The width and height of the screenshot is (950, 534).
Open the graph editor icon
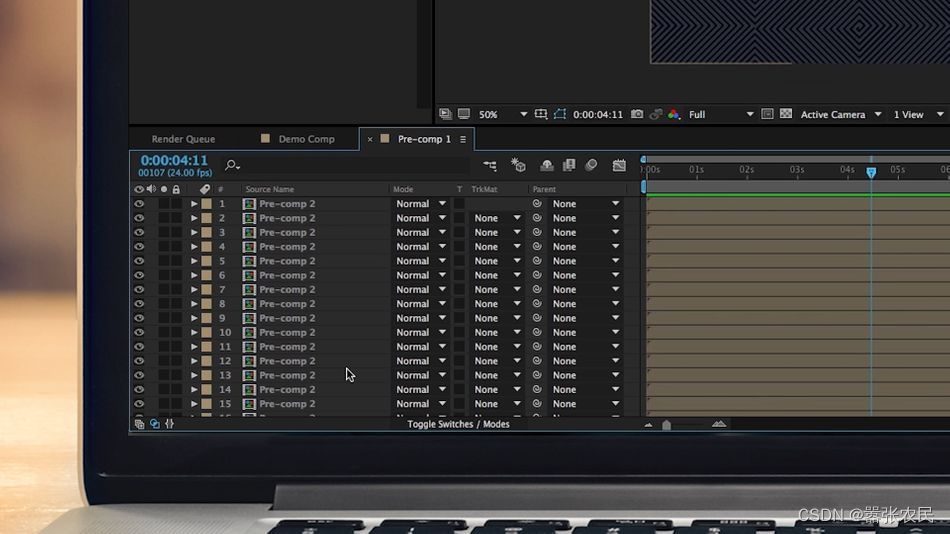(x=619, y=165)
